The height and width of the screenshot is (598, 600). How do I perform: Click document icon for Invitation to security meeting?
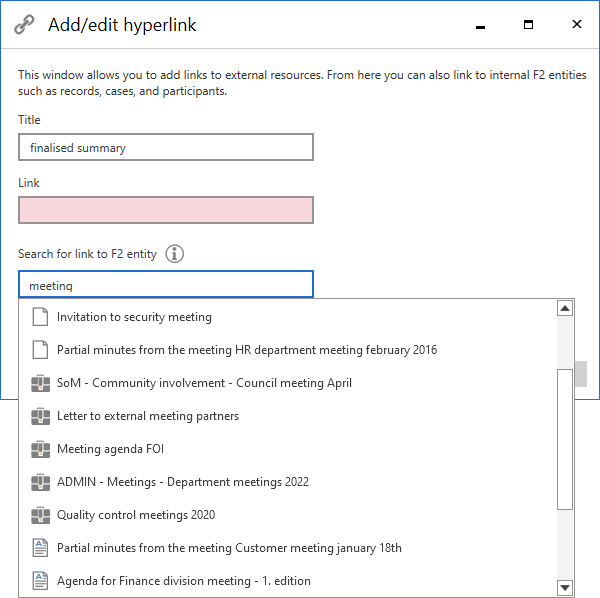coord(40,317)
